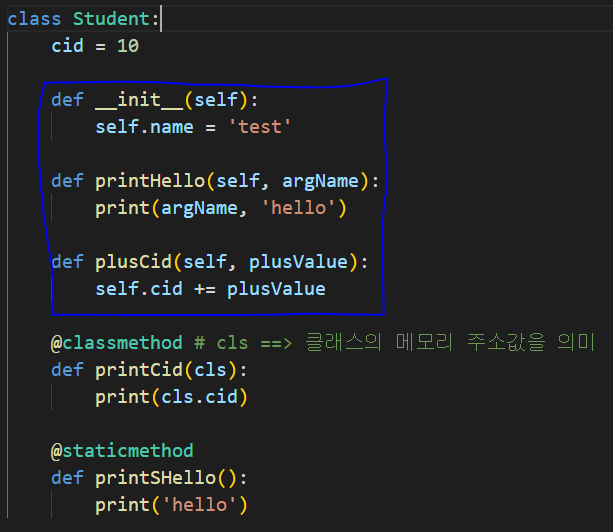Click 'argName' parameter in printHello definition
Viewport: 613px width, 532px height.
coord(320,181)
